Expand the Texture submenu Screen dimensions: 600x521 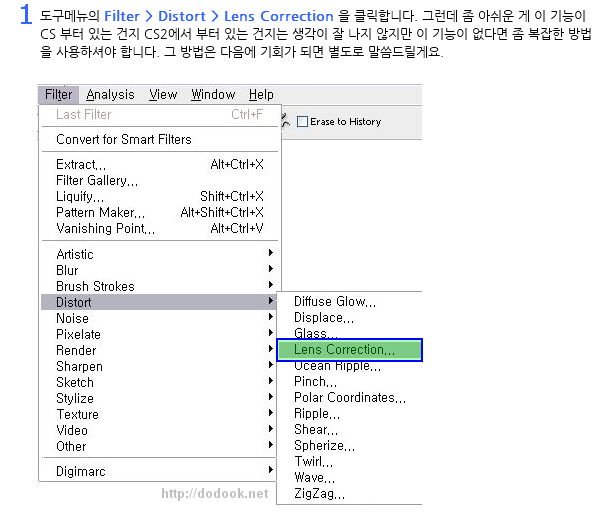159,415
